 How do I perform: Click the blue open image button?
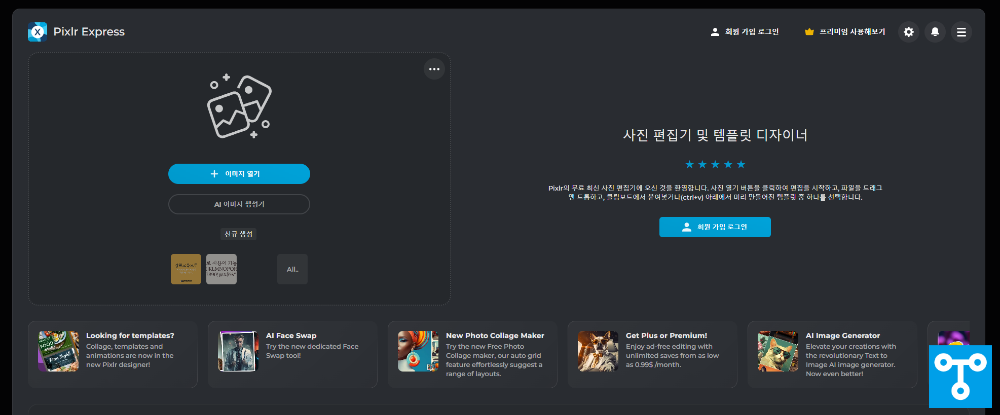[x=239, y=174]
